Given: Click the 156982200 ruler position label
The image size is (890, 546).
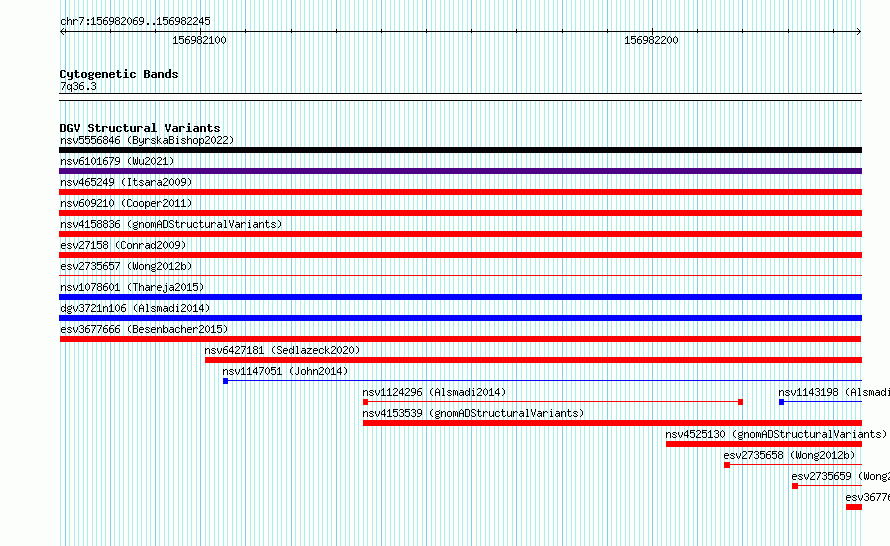Looking at the screenshot, I should point(651,40).
